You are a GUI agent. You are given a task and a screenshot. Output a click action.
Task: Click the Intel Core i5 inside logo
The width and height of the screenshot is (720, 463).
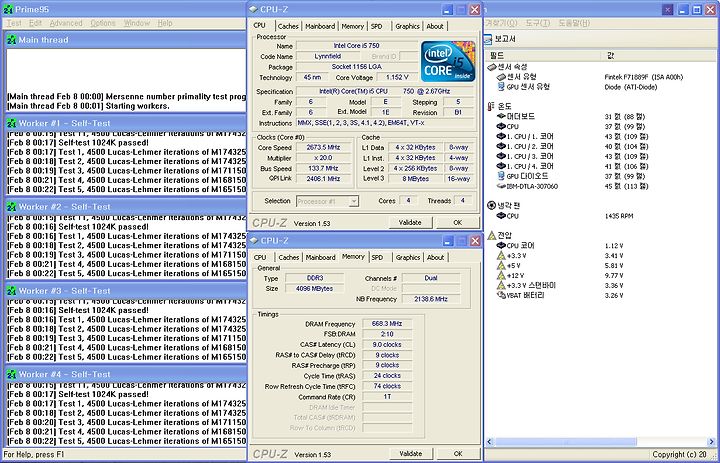click(x=448, y=61)
